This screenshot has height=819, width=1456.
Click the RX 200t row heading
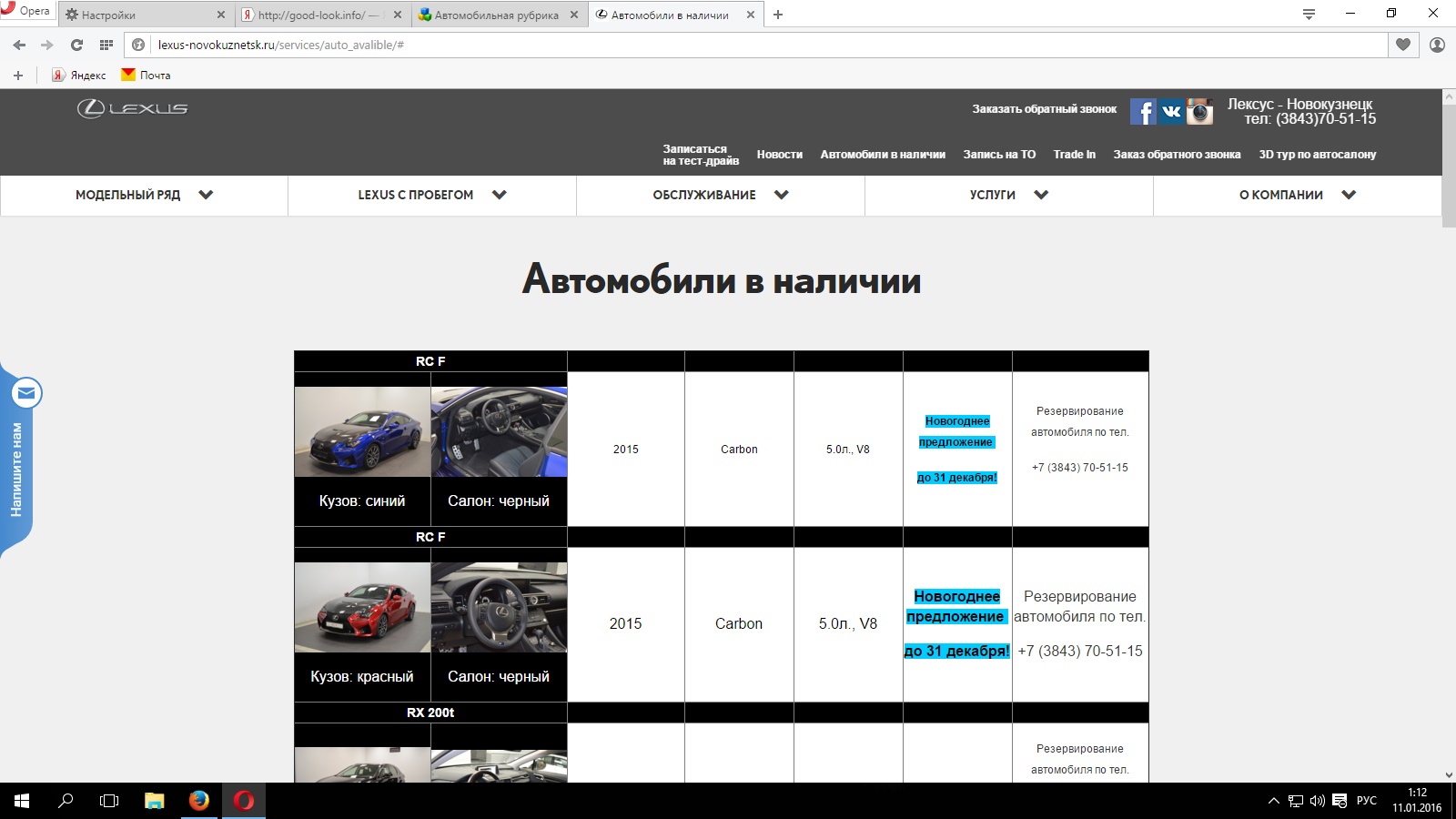(430, 713)
